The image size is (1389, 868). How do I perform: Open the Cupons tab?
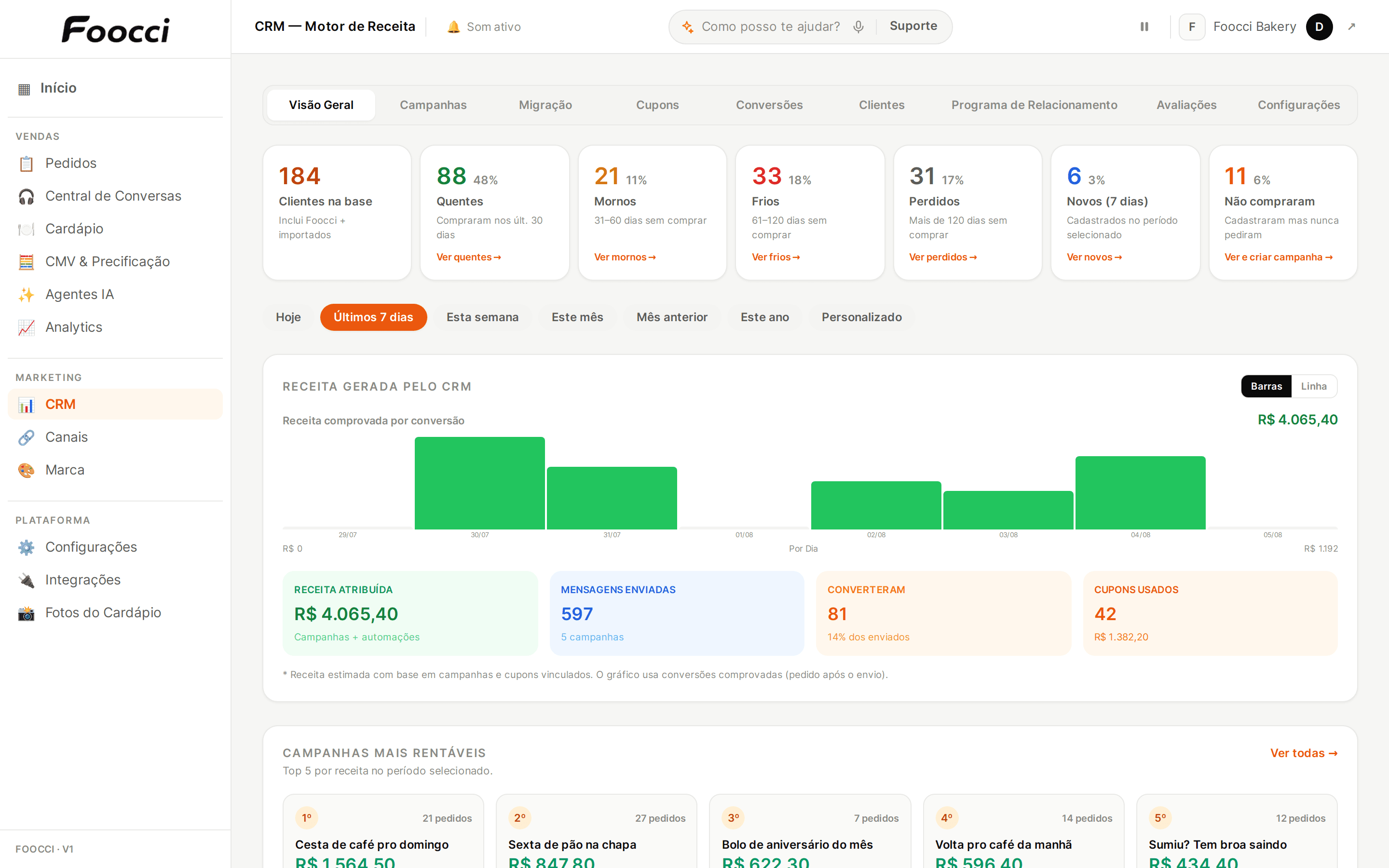point(657,105)
